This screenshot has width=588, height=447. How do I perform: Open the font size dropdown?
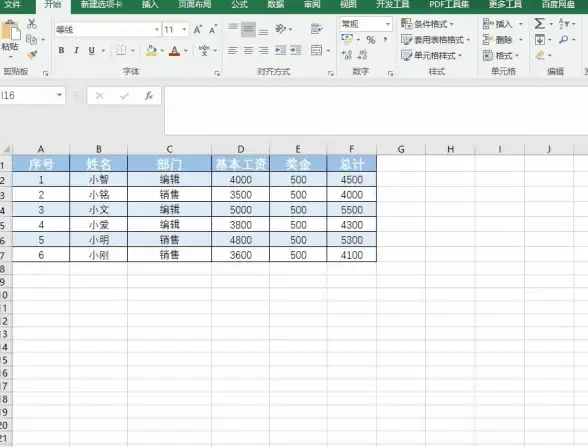184,30
